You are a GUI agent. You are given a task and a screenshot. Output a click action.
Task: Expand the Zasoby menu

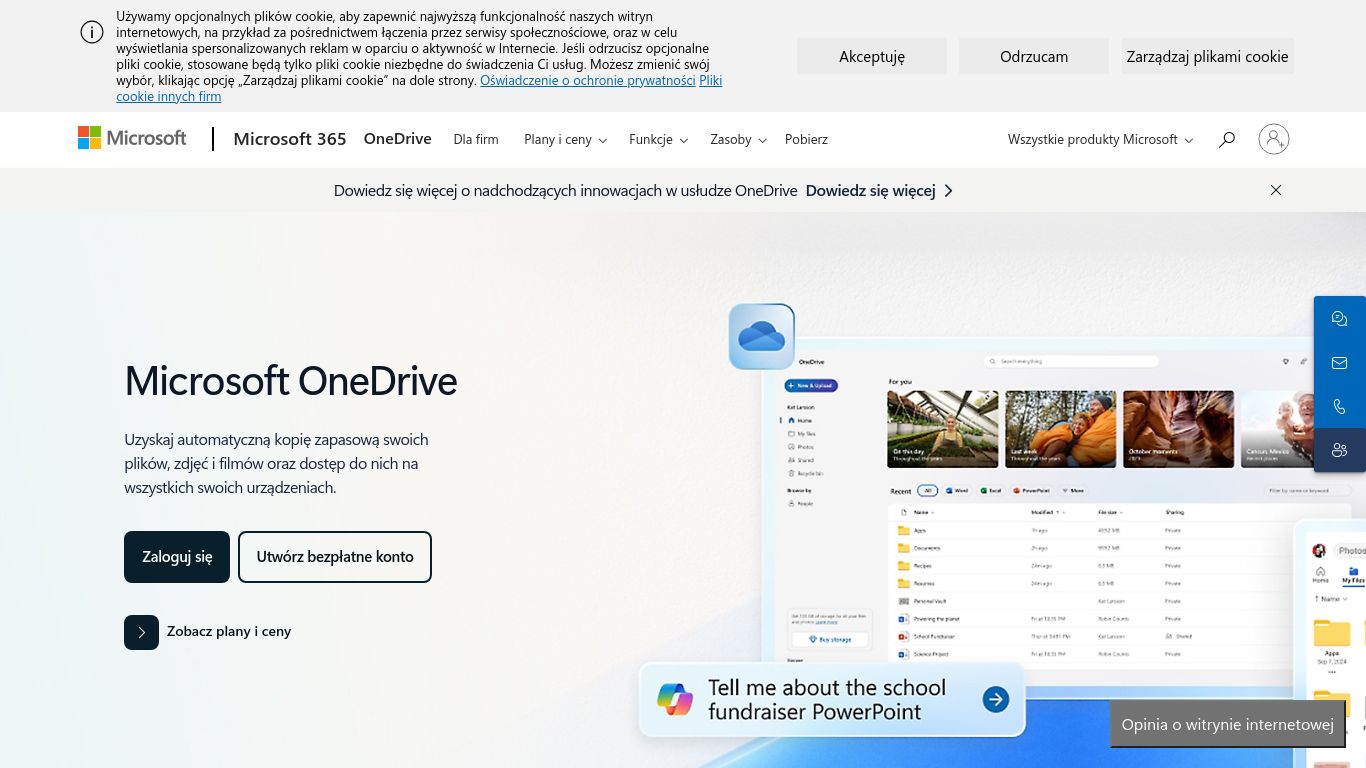point(738,139)
